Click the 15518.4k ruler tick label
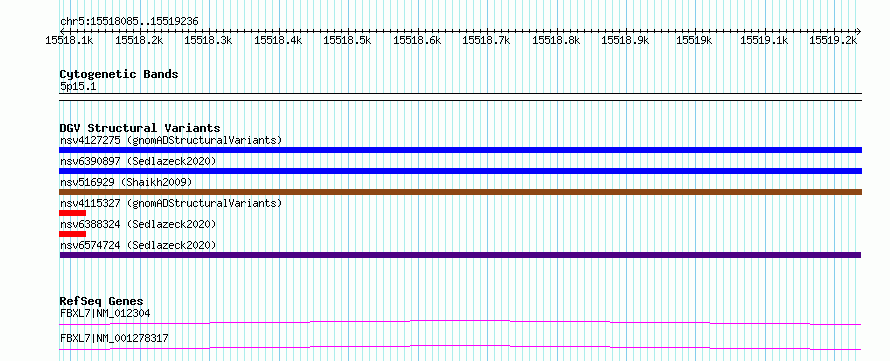 click(278, 40)
